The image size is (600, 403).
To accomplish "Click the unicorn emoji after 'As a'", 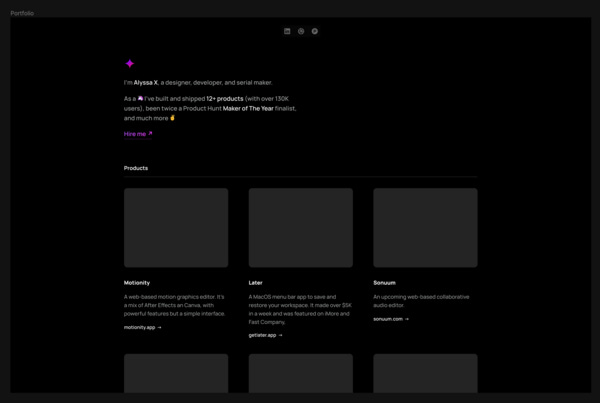I will coord(140,98).
